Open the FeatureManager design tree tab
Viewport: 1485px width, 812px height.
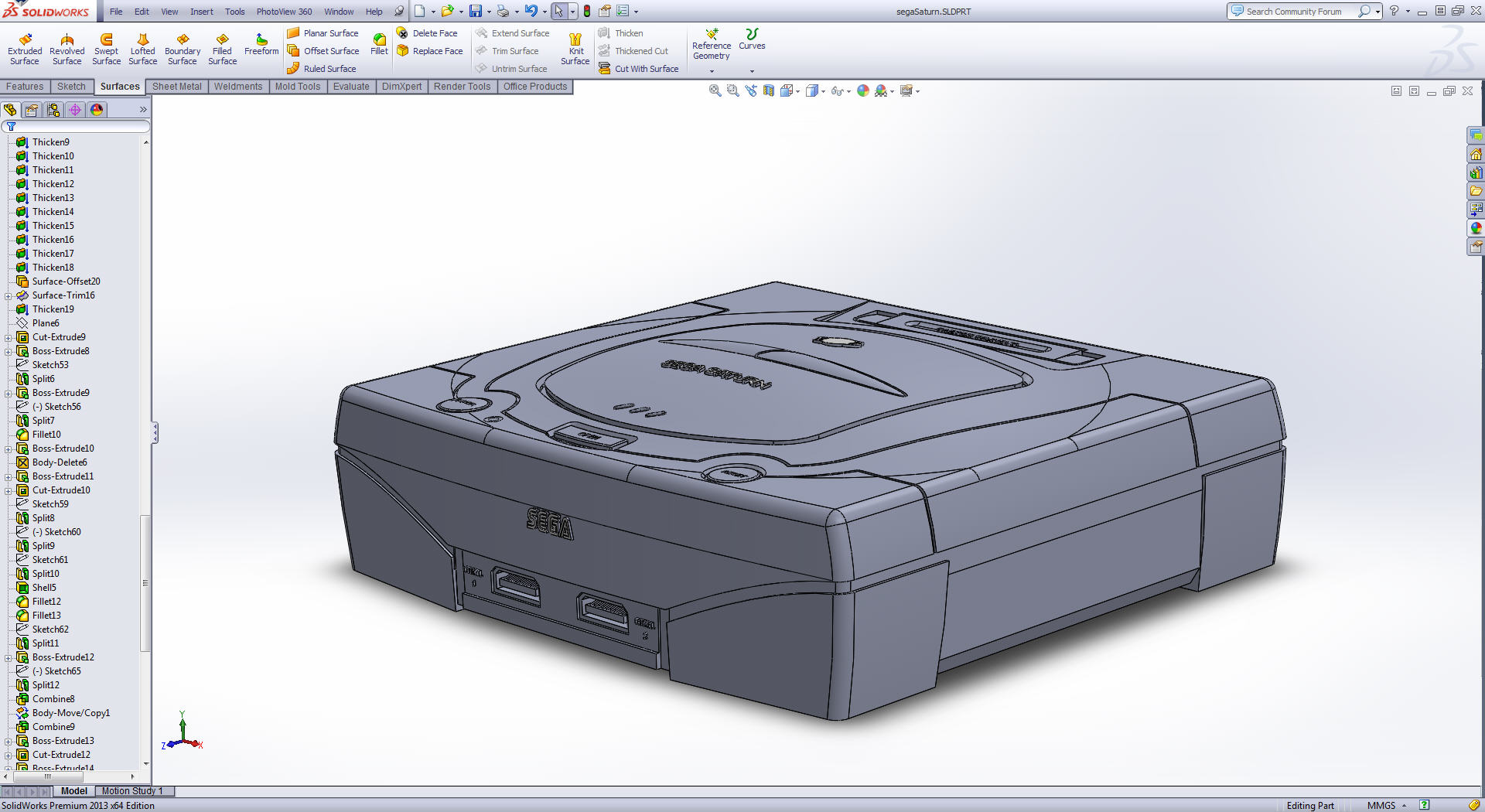[x=10, y=110]
